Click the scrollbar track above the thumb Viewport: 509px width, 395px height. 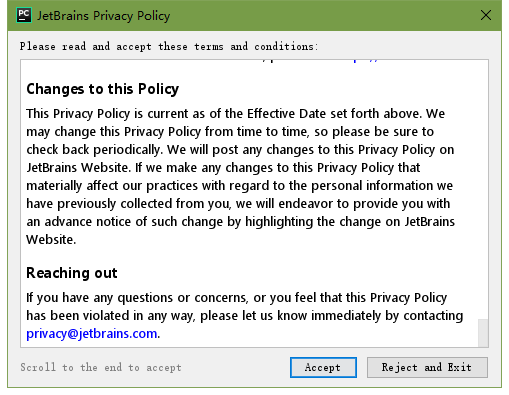tap(483, 189)
